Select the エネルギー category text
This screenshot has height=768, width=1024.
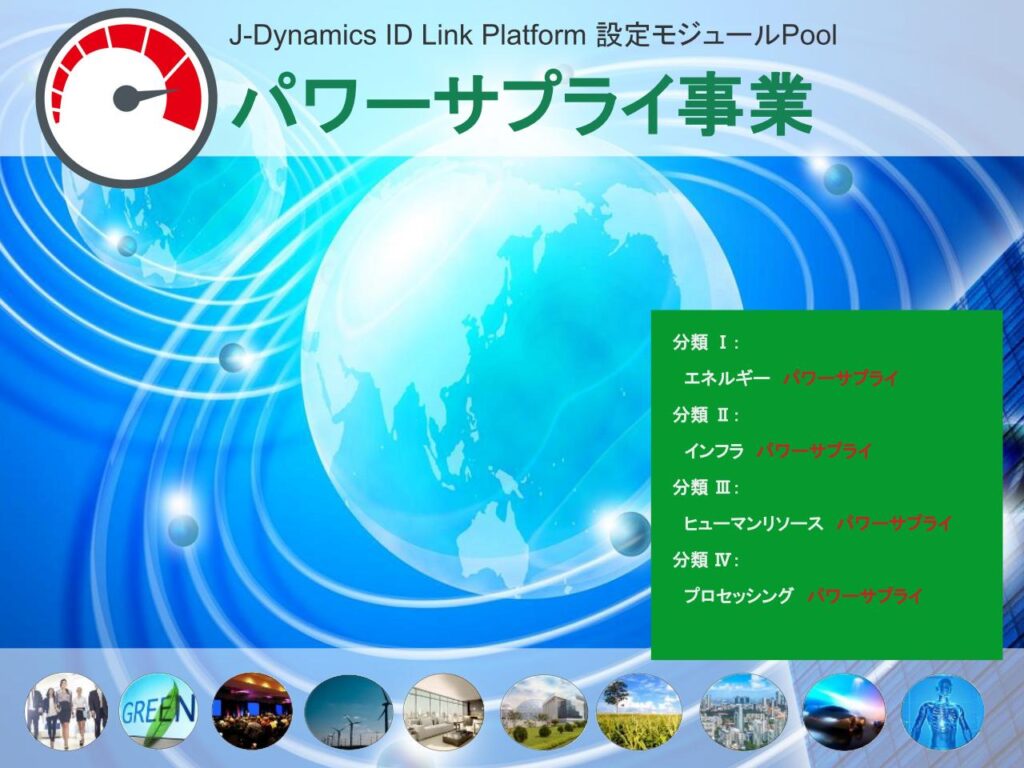pyautogui.click(x=726, y=378)
